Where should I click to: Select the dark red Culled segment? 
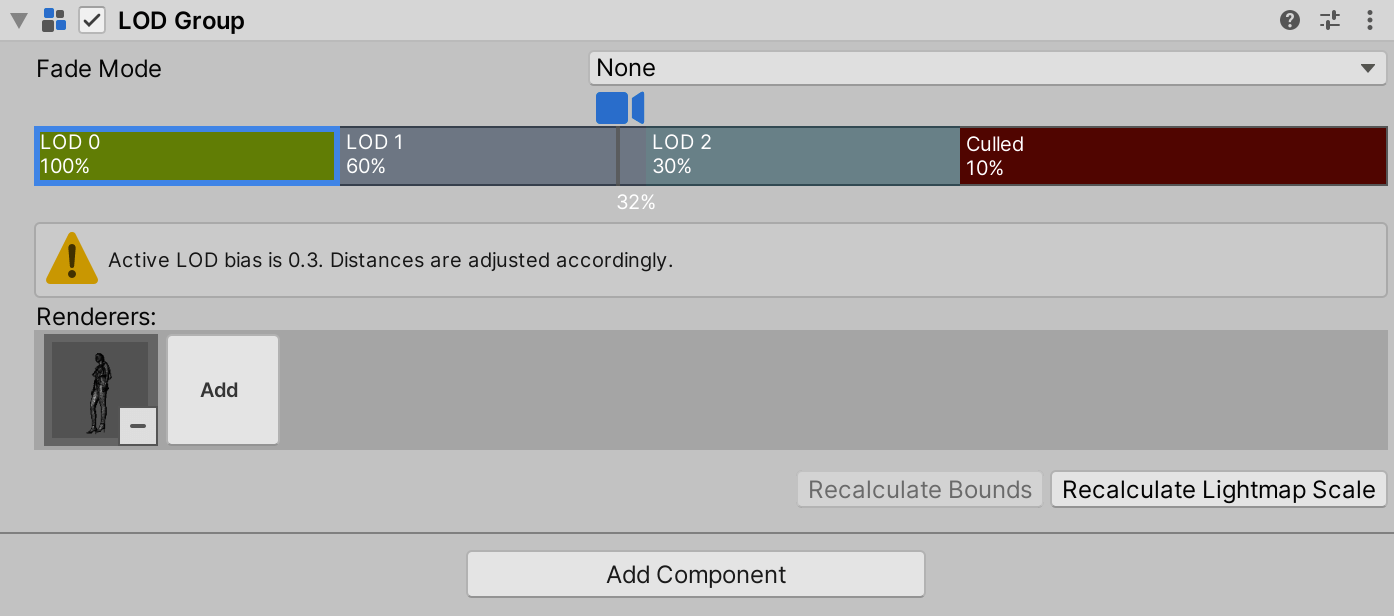(x=1173, y=155)
